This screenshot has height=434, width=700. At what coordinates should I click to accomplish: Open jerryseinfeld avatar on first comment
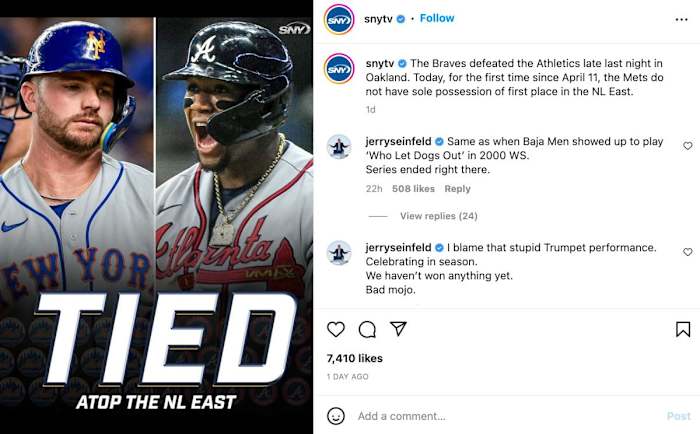pos(339,147)
